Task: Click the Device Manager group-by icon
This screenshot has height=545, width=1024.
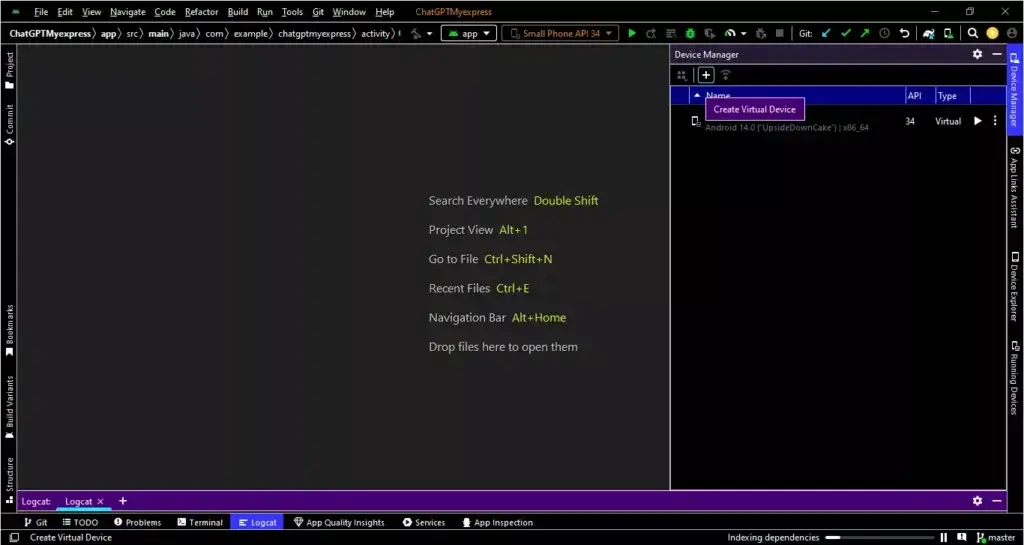Action: click(x=682, y=75)
